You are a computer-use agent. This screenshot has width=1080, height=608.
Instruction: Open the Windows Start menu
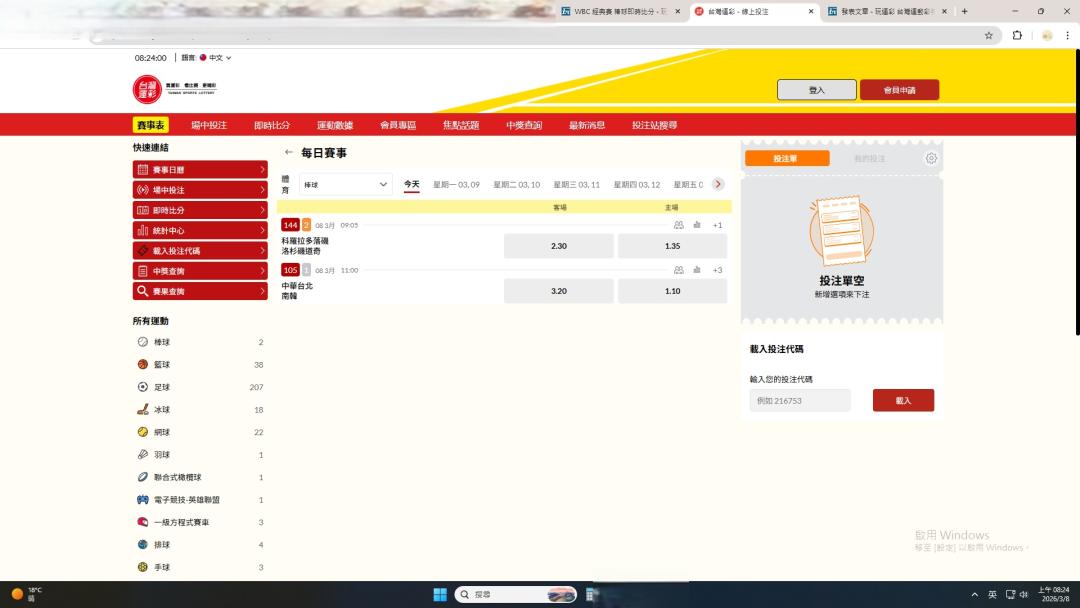(440, 594)
